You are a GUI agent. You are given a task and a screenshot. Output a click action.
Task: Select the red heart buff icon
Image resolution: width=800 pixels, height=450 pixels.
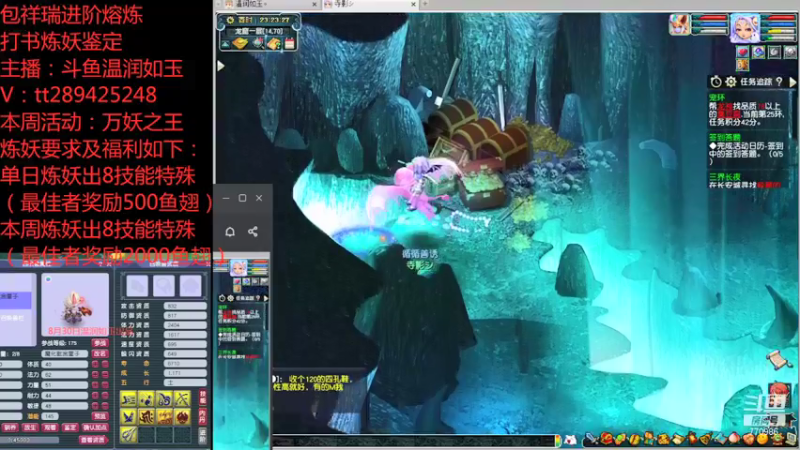(x=742, y=52)
